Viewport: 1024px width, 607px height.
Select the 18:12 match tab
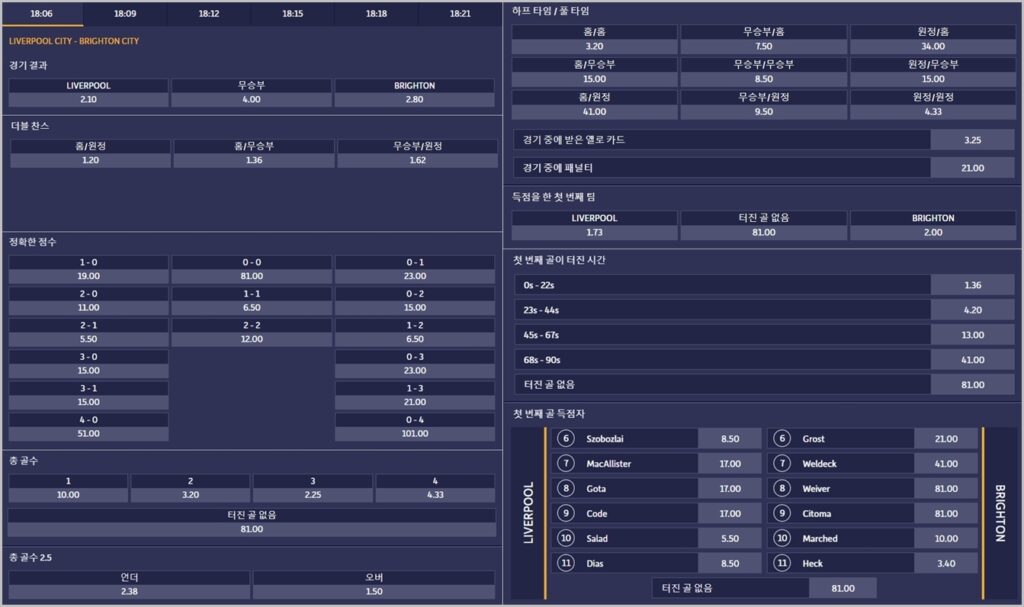tap(209, 14)
